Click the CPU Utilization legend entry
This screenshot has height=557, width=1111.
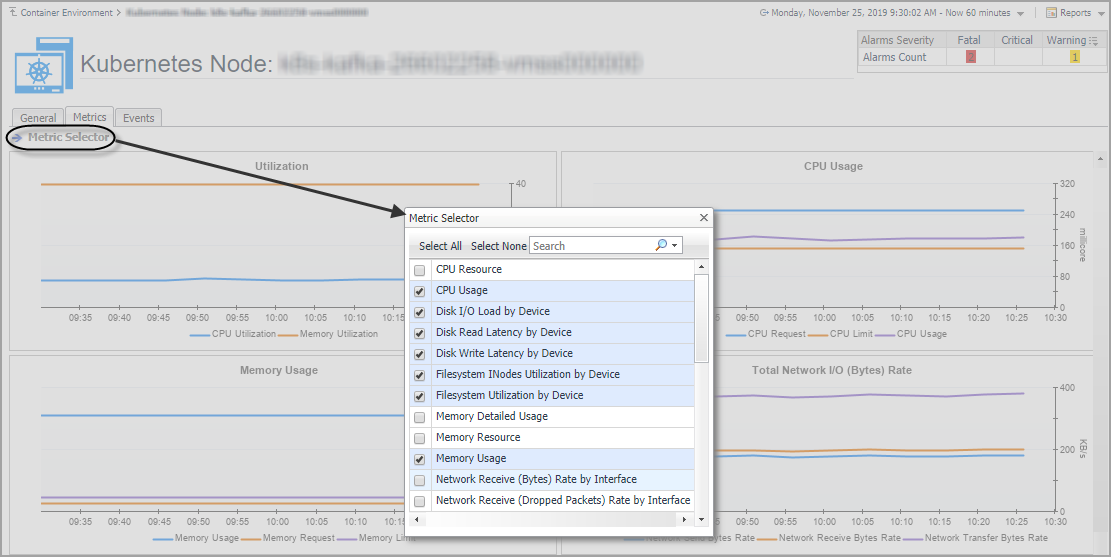coord(233,334)
